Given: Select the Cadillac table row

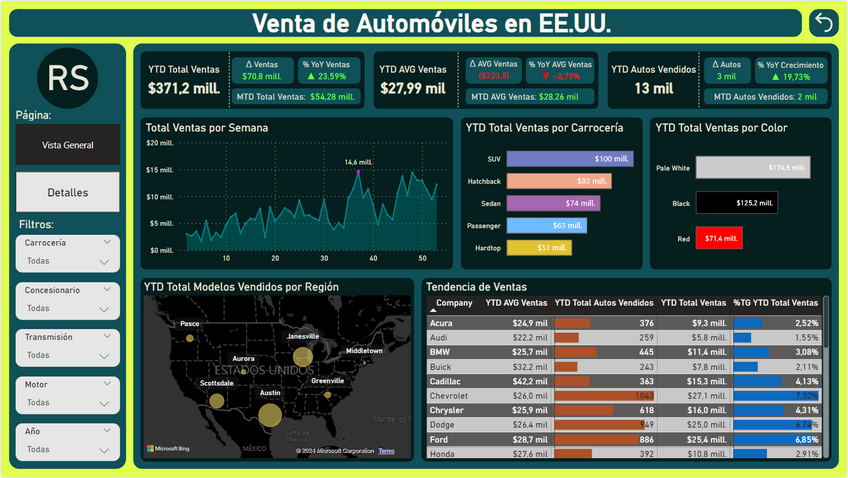Looking at the screenshot, I should click(x=624, y=381).
